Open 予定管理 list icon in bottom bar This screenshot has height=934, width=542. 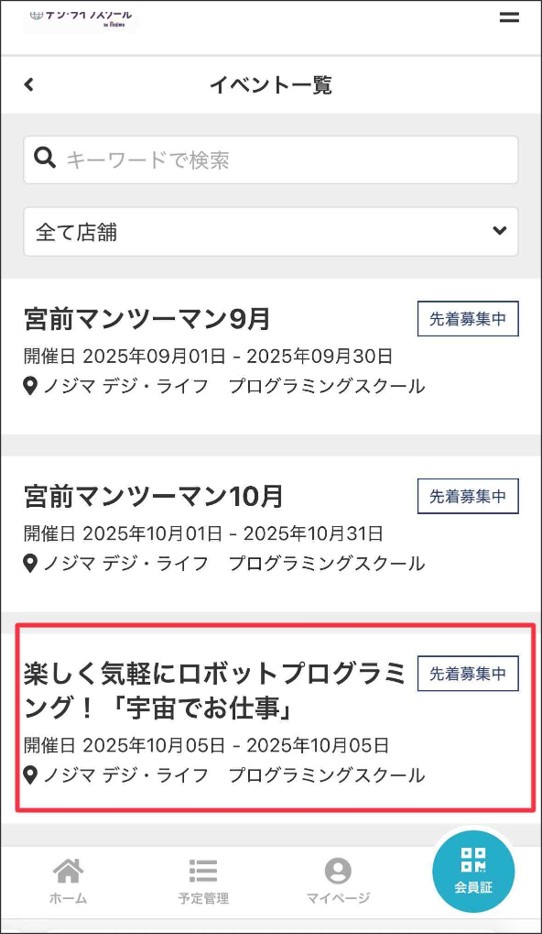pyautogui.click(x=203, y=871)
